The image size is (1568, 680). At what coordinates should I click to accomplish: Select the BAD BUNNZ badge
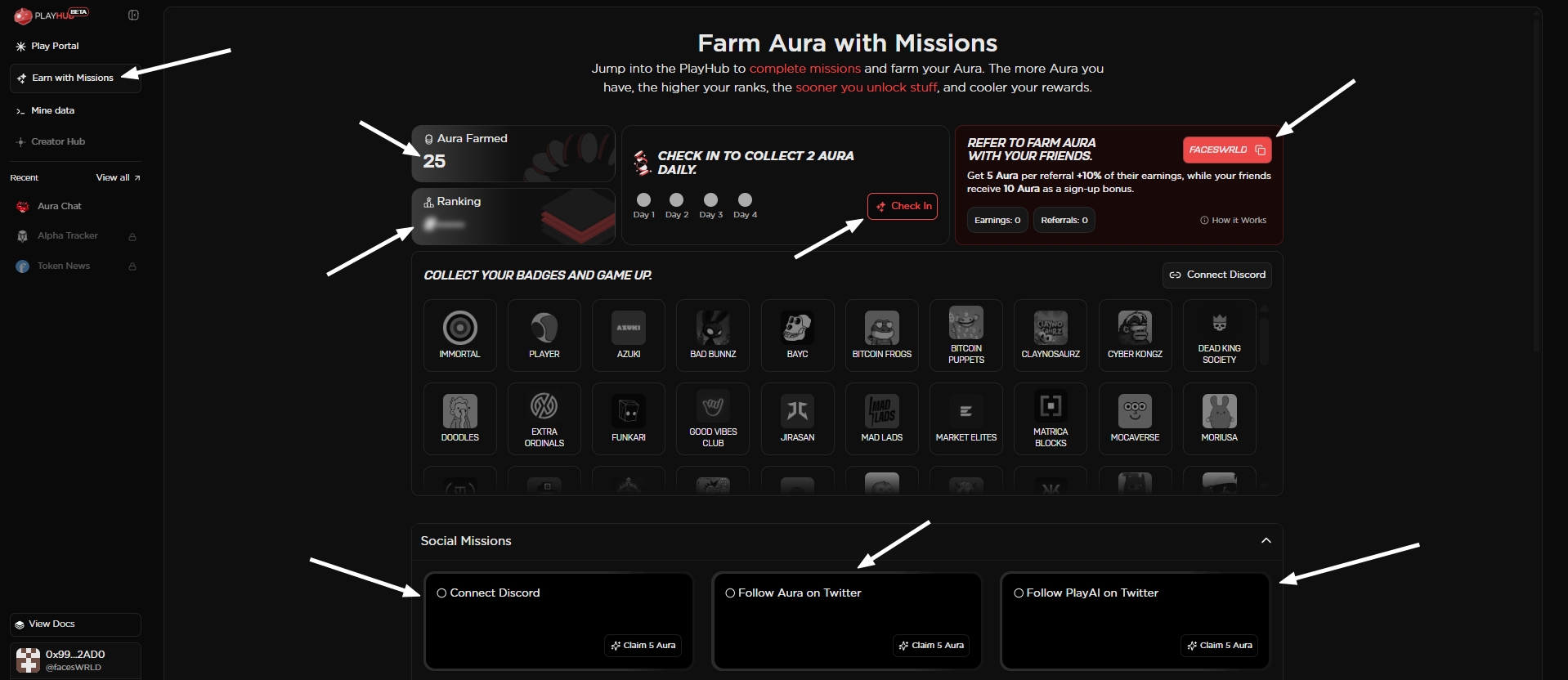click(713, 336)
